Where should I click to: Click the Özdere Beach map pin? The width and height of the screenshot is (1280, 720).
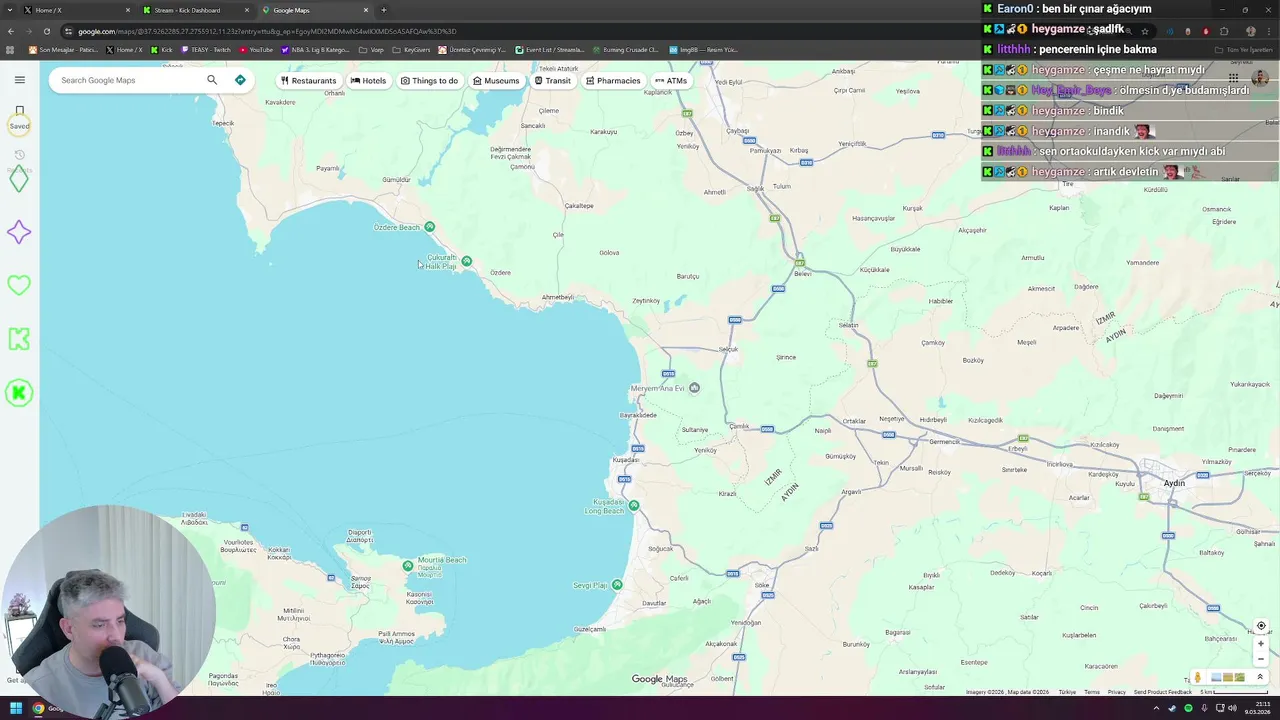click(x=430, y=227)
